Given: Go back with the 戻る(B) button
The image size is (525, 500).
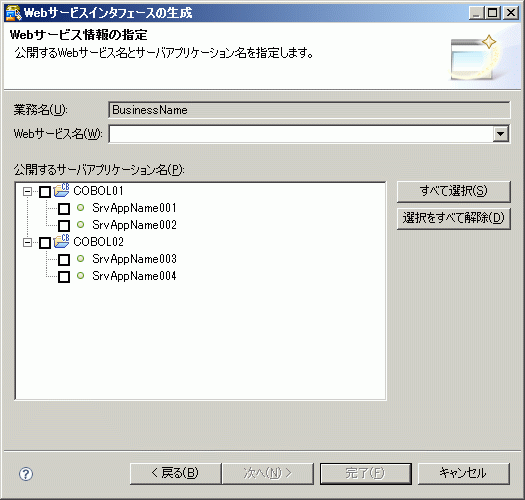Looking at the screenshot, I should [175, 474].
